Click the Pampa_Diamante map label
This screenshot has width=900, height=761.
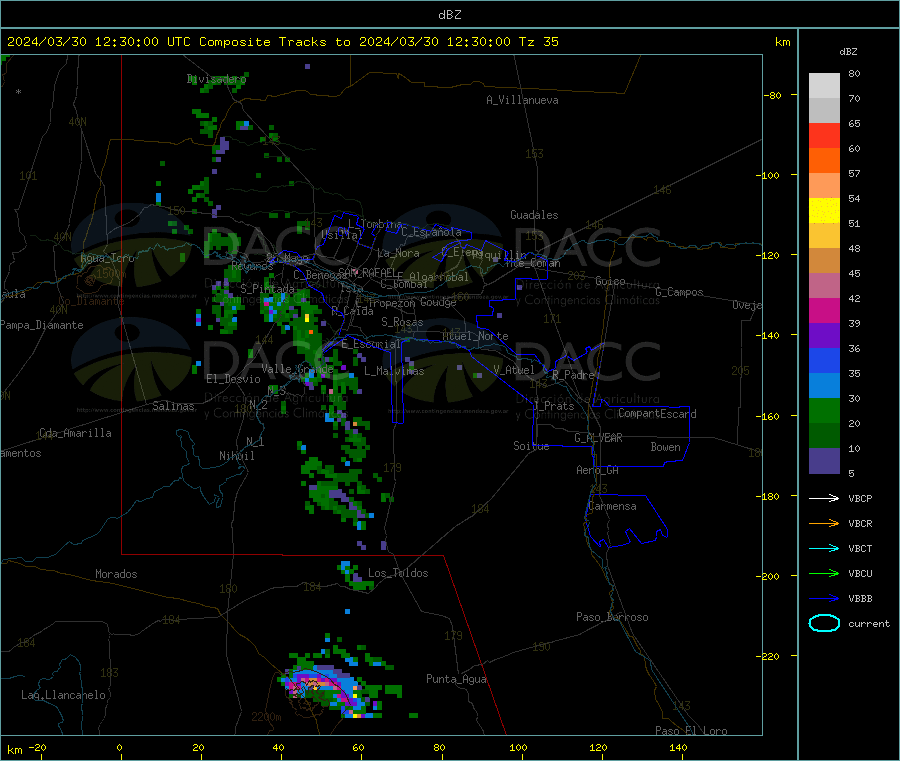[x=41, y=325]
